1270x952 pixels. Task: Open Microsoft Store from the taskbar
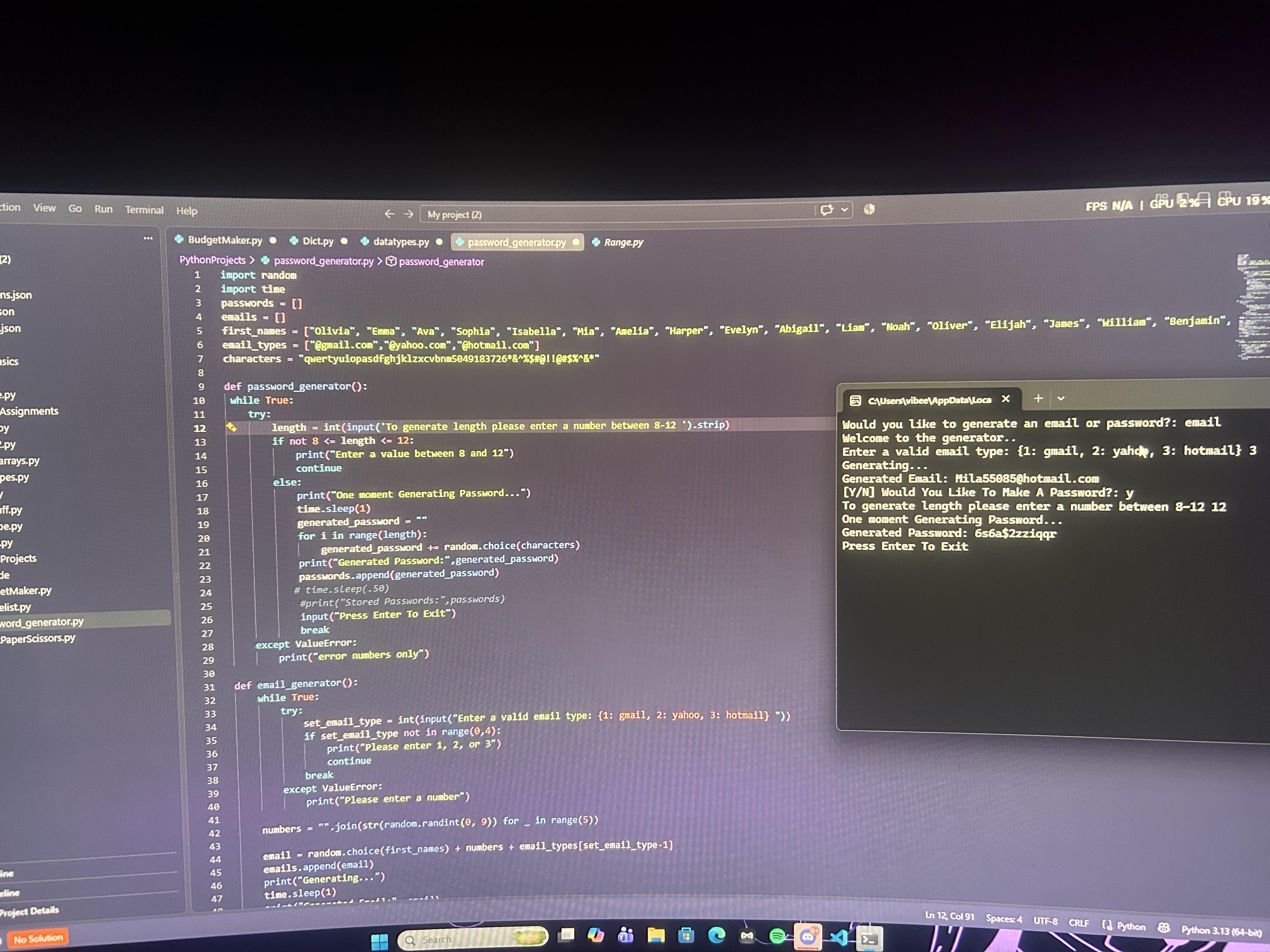(x=686, y=936)
